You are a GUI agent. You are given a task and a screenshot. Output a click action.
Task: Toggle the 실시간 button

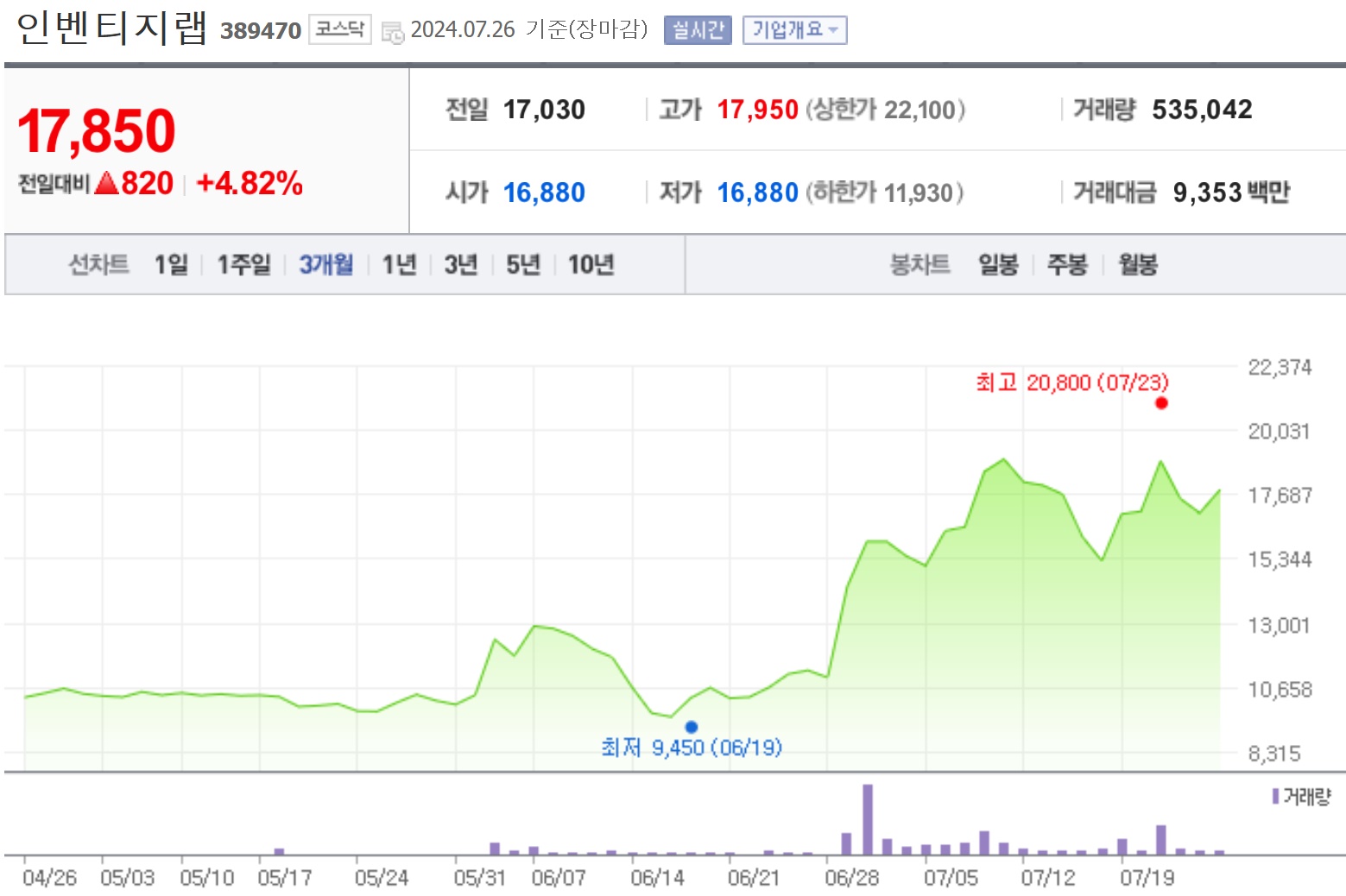point(698,30)
